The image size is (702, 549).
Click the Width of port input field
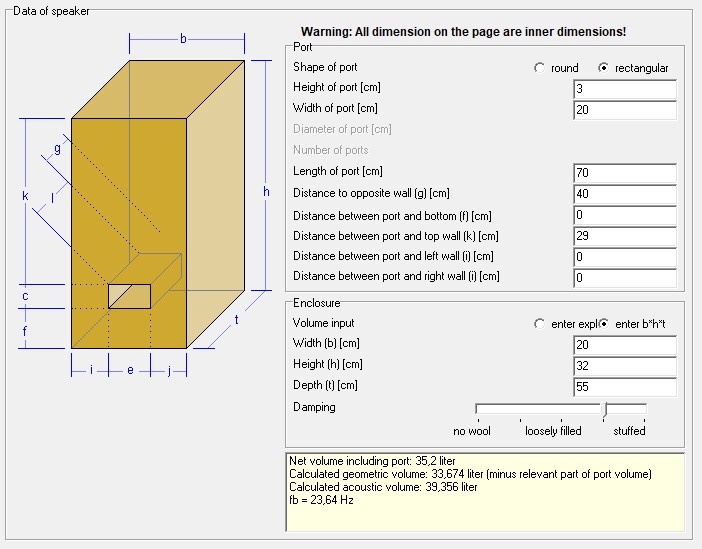coord(625,110)
